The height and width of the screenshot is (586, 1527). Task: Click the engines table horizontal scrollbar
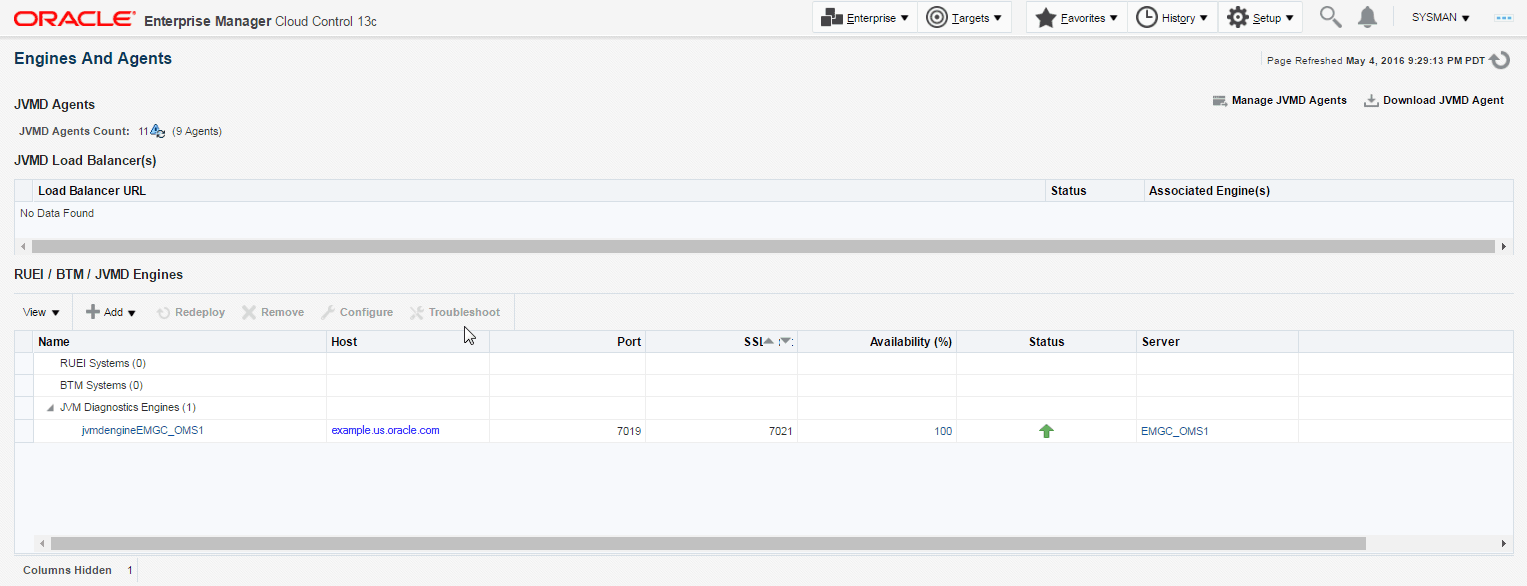(x=708, y=544)
